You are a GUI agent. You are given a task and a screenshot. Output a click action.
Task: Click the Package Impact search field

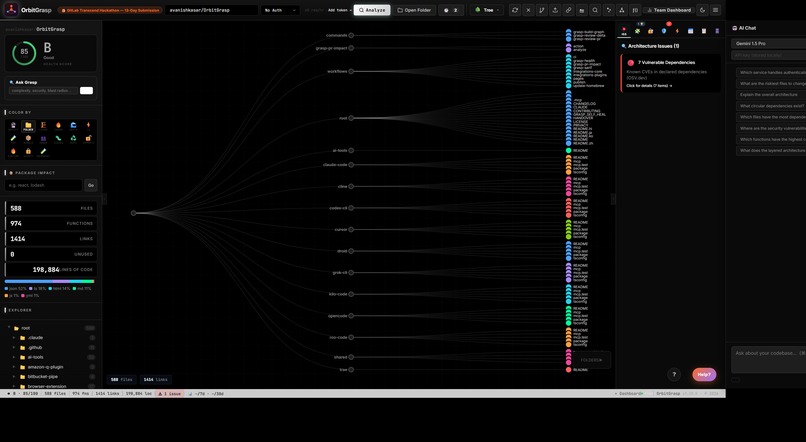[44, 185]
